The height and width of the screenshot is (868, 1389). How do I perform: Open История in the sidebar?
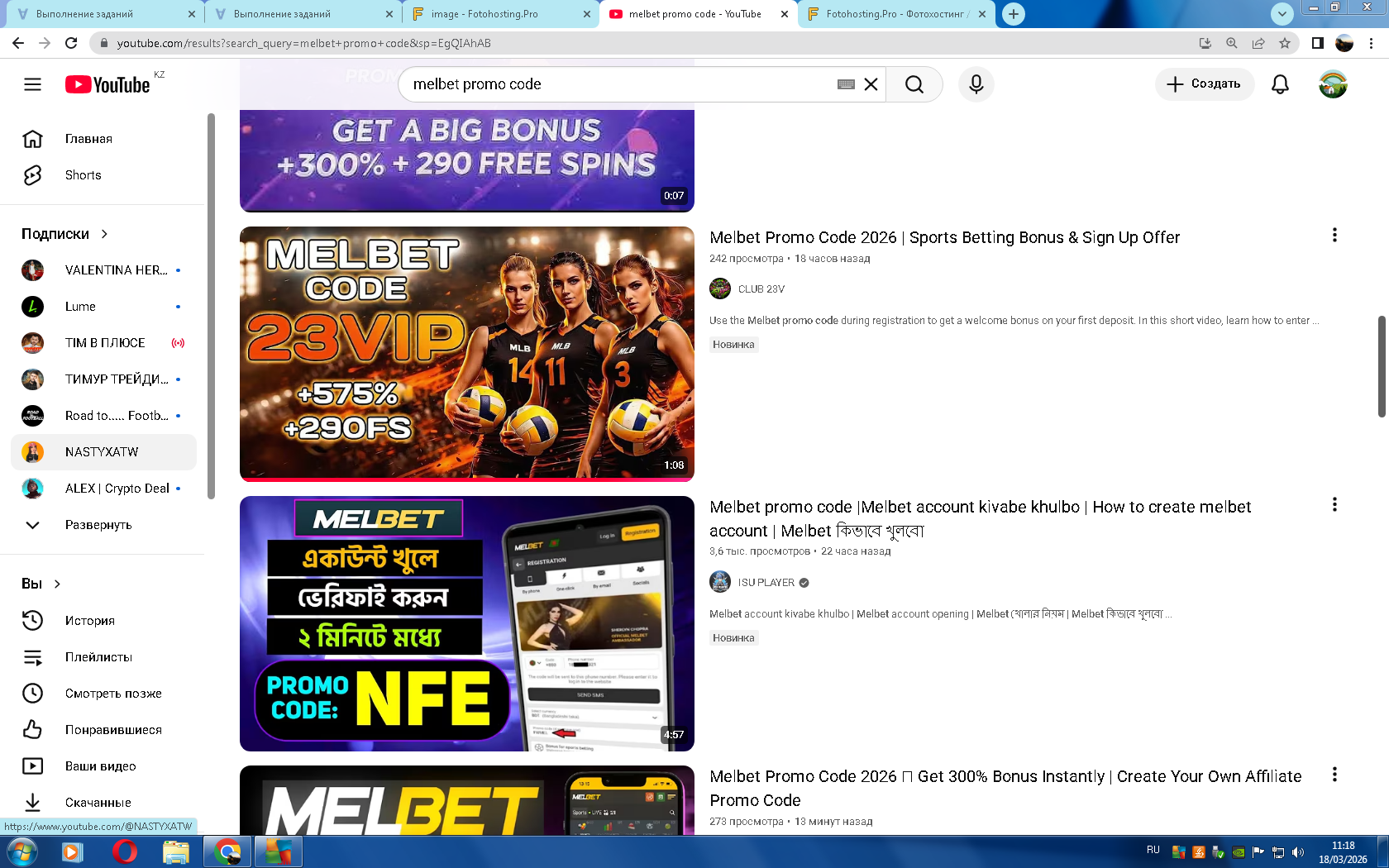[x=103, y=621]
